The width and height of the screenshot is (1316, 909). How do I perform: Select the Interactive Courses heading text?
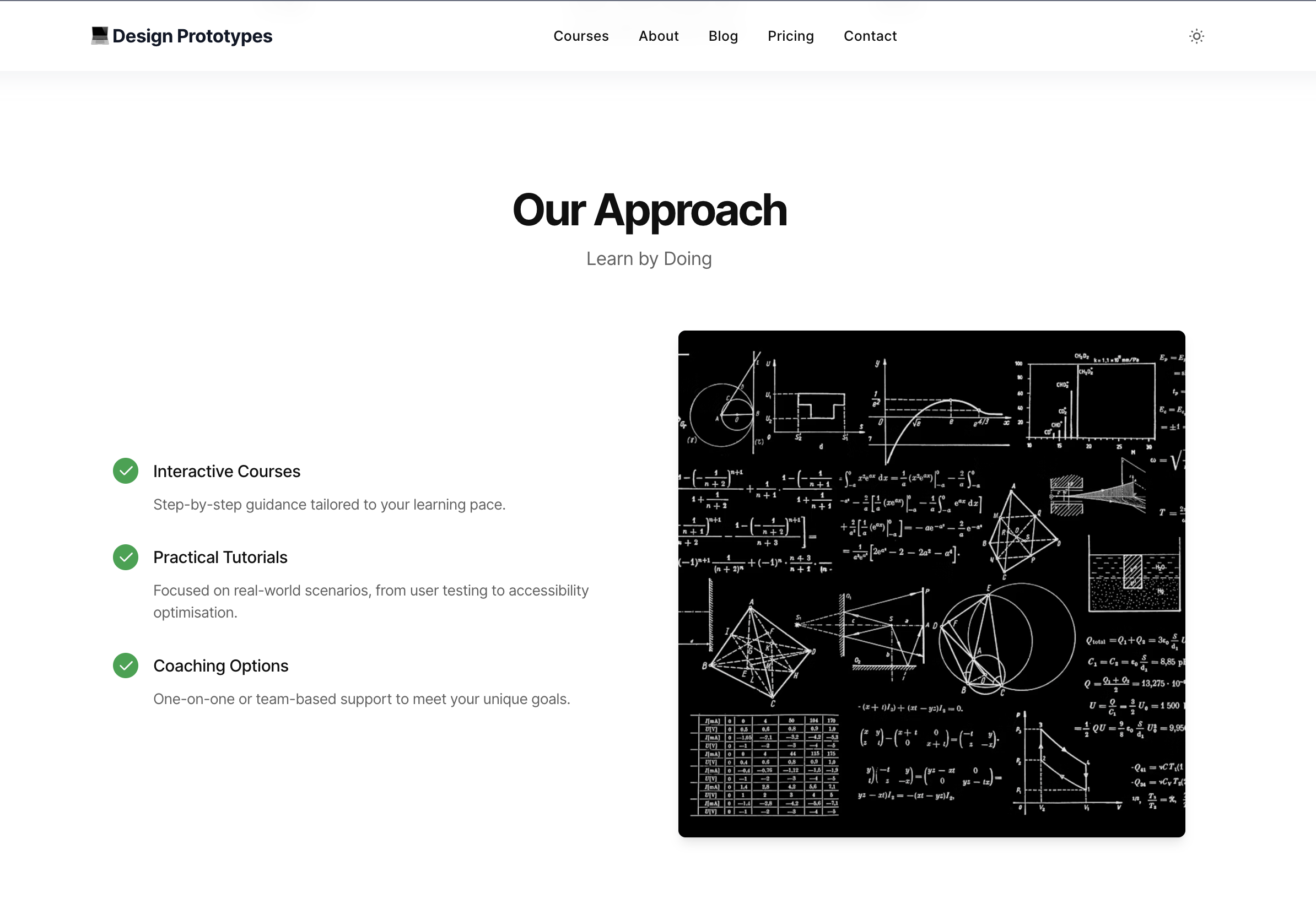click(x=226, y=471)
